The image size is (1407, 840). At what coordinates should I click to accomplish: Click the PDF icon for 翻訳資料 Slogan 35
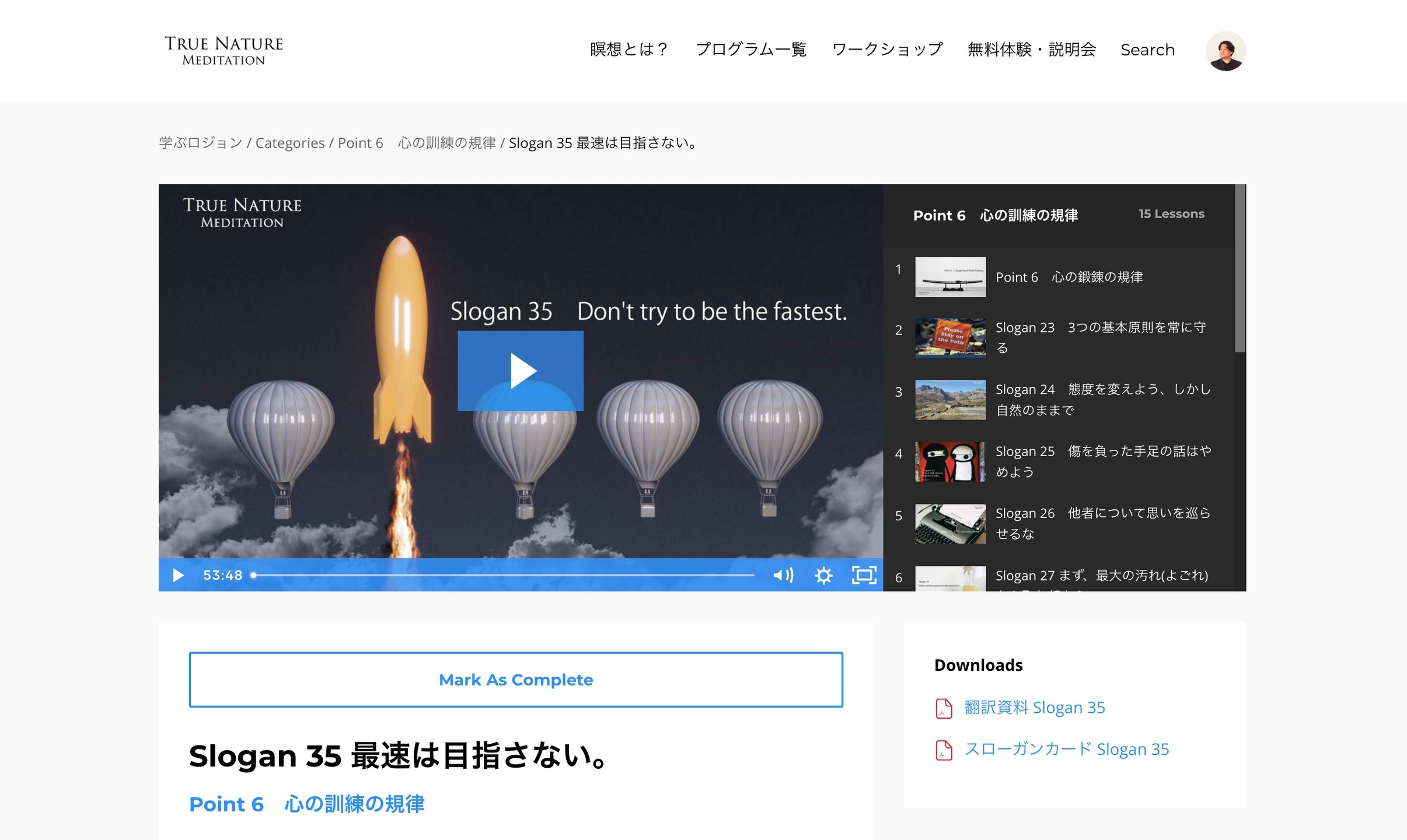(x=944, y=708)
